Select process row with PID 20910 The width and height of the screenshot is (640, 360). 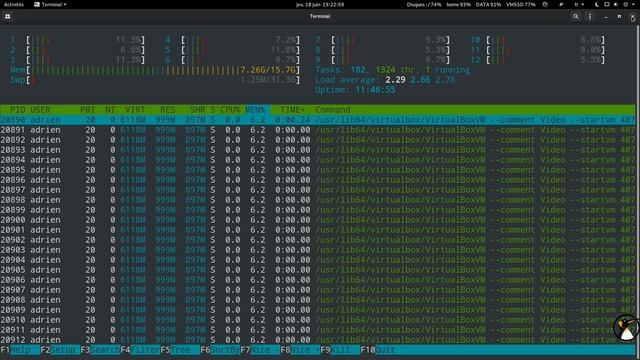point(318,320)
